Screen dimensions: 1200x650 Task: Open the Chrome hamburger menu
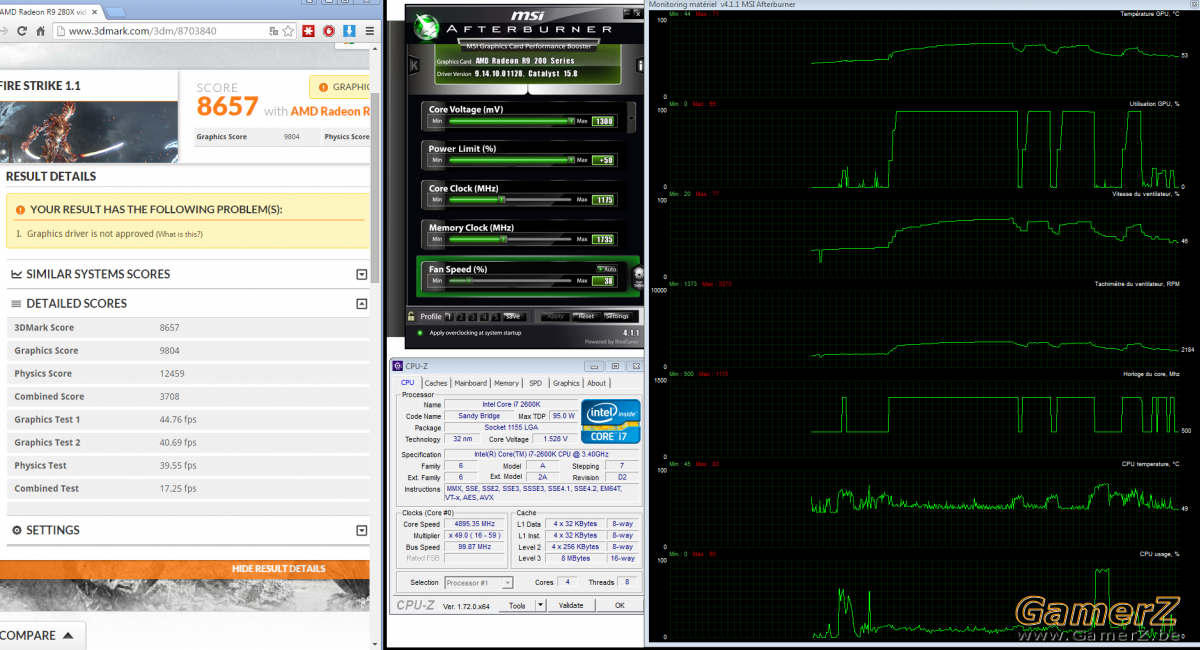click(370, 31)
